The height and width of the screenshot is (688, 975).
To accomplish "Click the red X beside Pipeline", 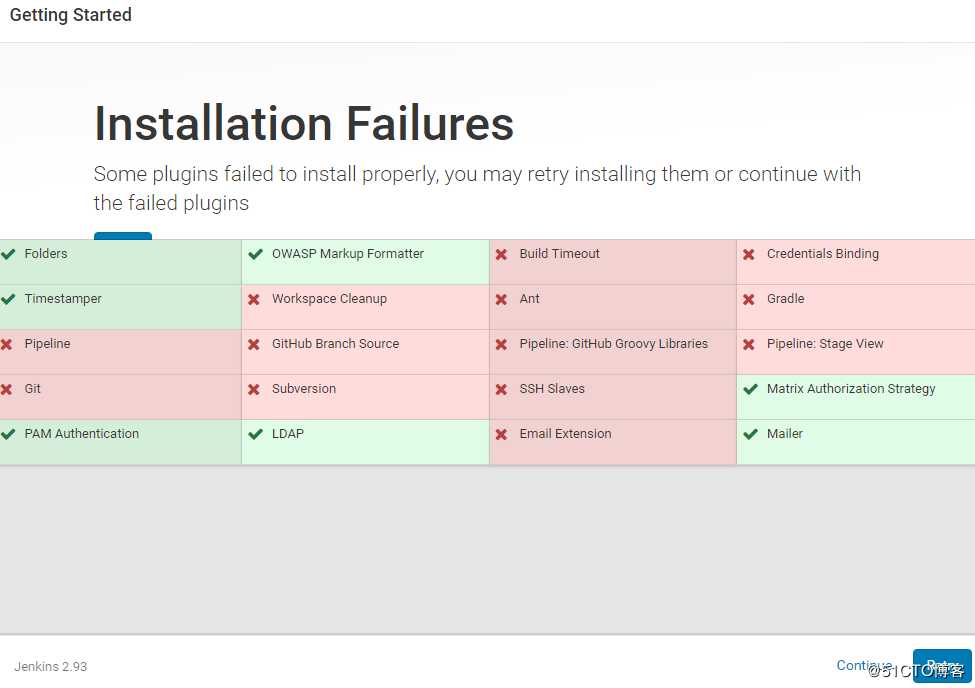I will coord(7,344).
